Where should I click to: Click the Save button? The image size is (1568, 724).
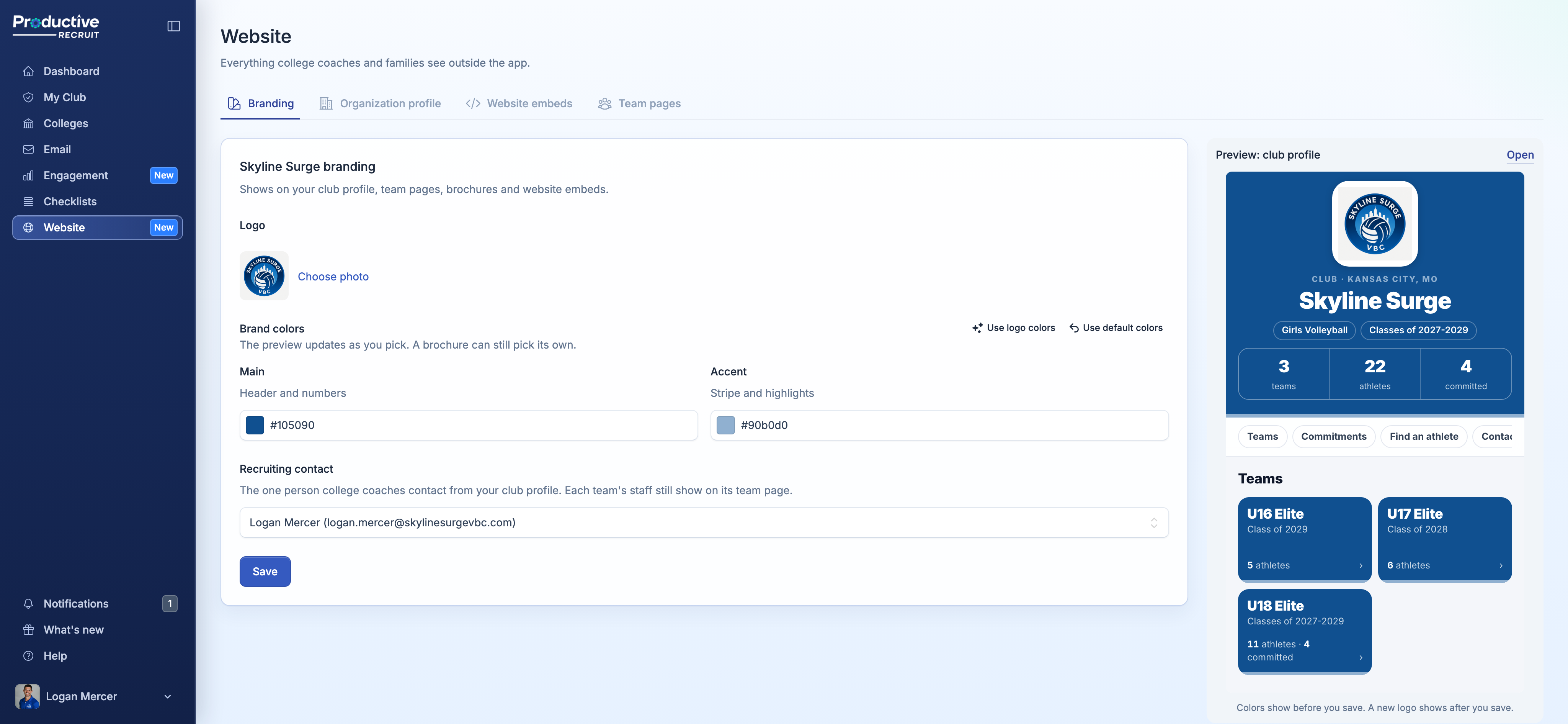(x=265, y=572)
